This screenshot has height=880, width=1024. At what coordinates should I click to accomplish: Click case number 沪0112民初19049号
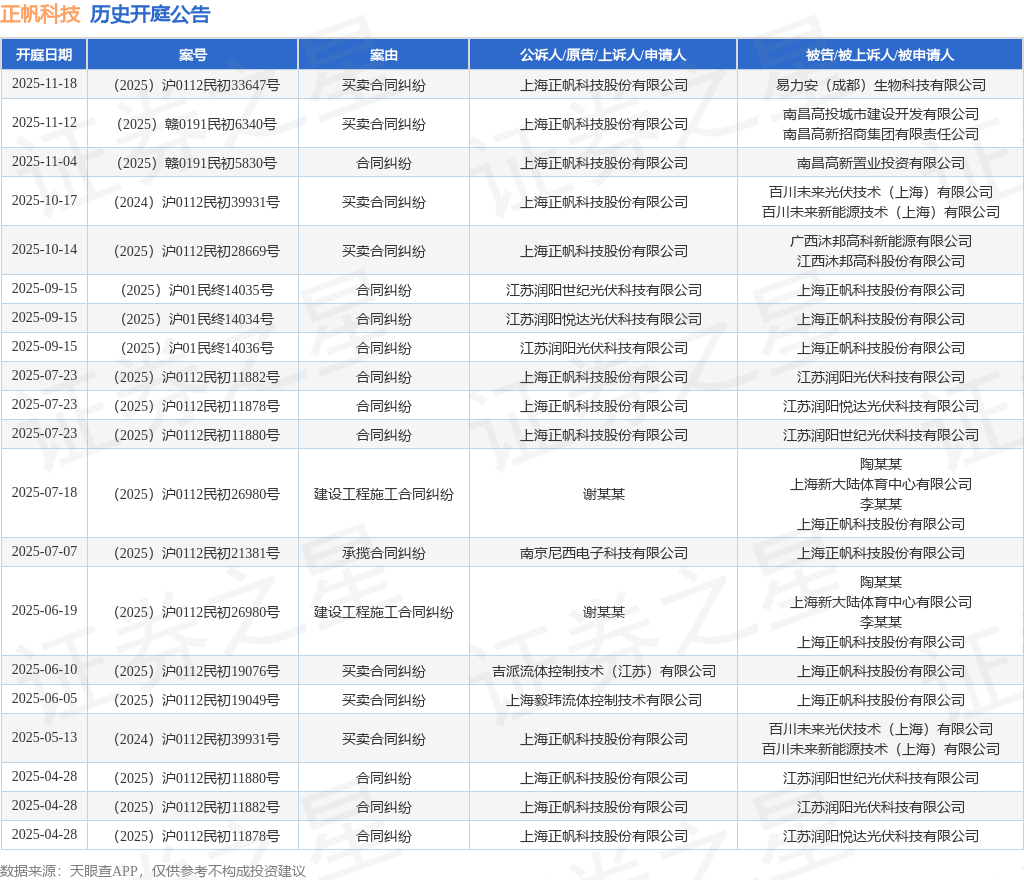(x=197, y=700)
